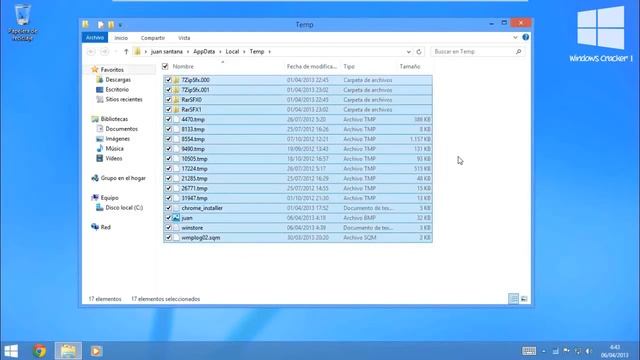This screenshot has height=360, width=640.
Task: Uncheck the RarSFX0 checkbox
Action: click(x=168, y=100)
